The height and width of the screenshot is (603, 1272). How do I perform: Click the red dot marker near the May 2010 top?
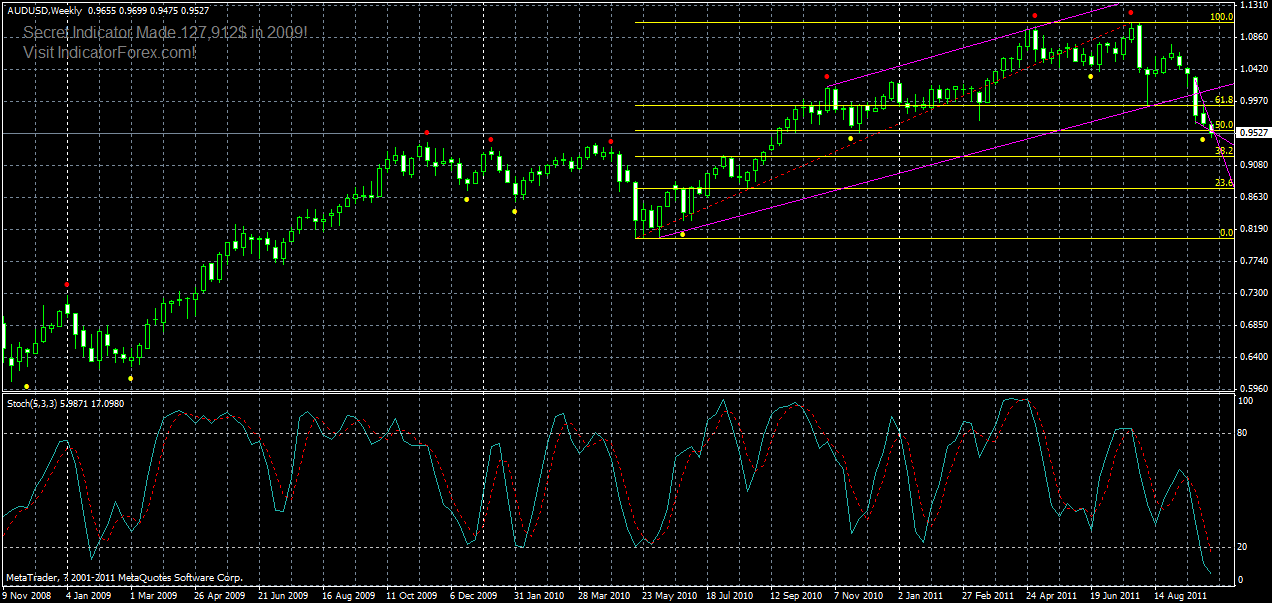[x=611, y=141]
